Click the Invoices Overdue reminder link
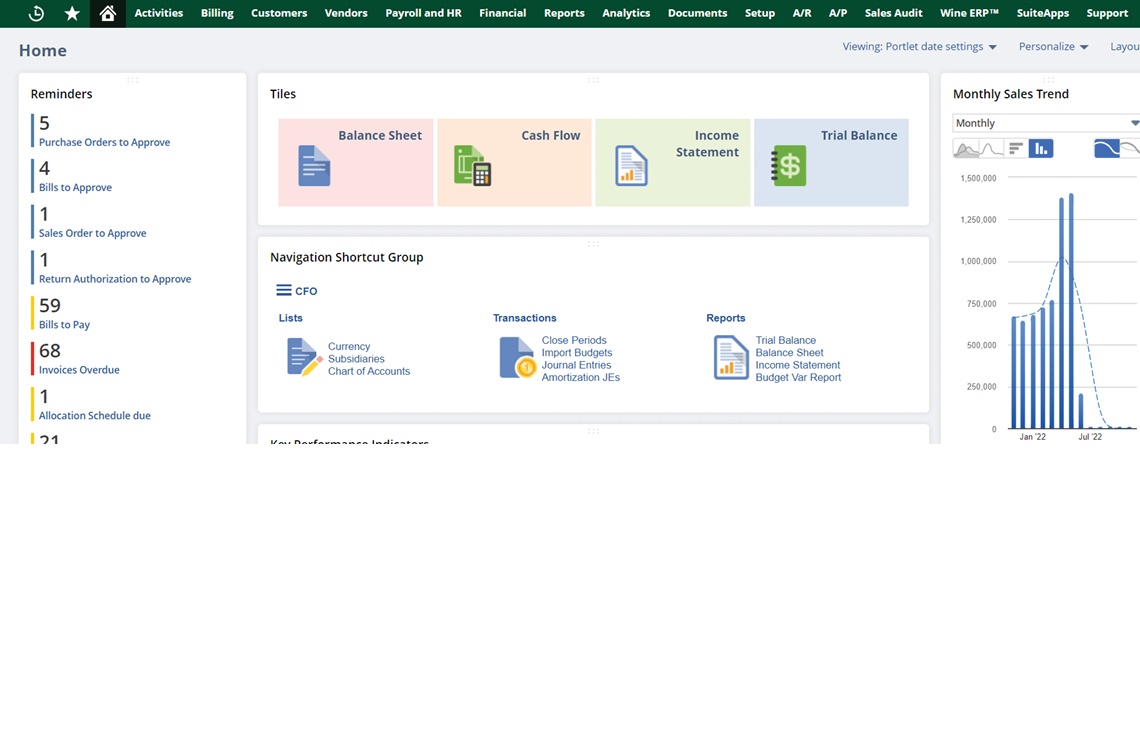The width and height of the screenshot is (1140, 740). 79,370
